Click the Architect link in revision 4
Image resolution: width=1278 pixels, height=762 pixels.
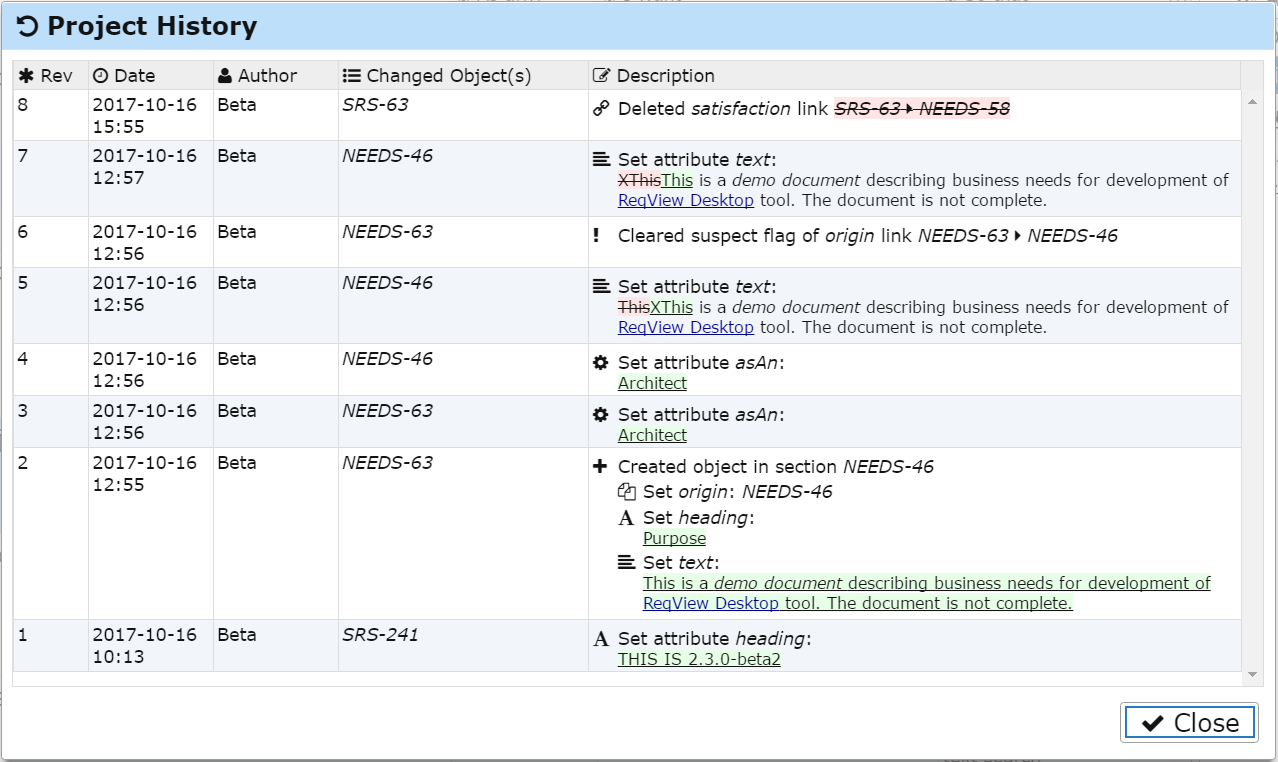pos(651,383)
